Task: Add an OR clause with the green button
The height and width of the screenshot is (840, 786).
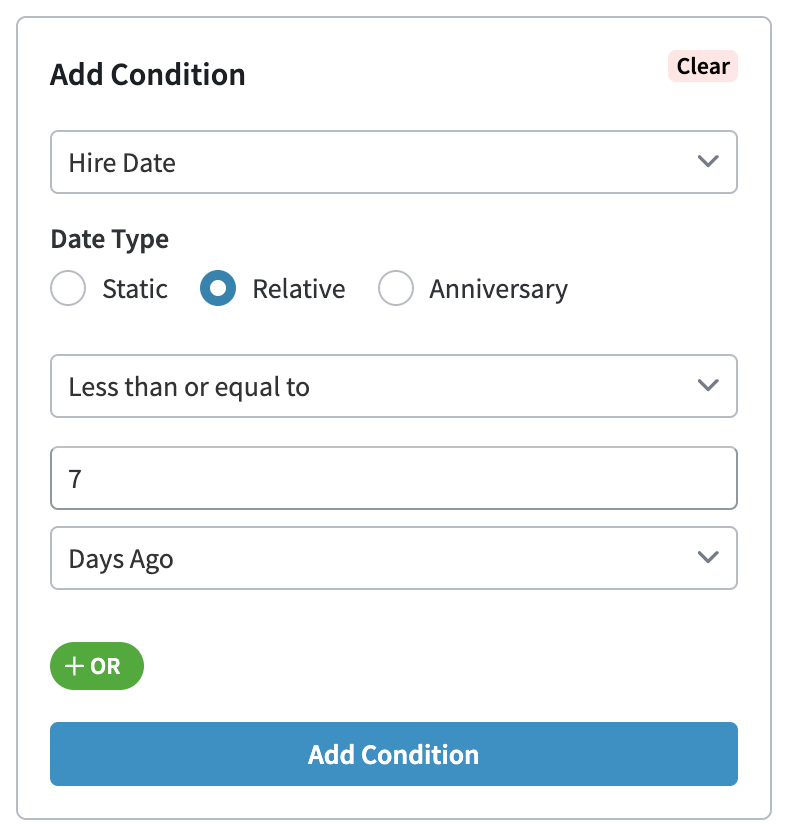Action: [97, 667]
